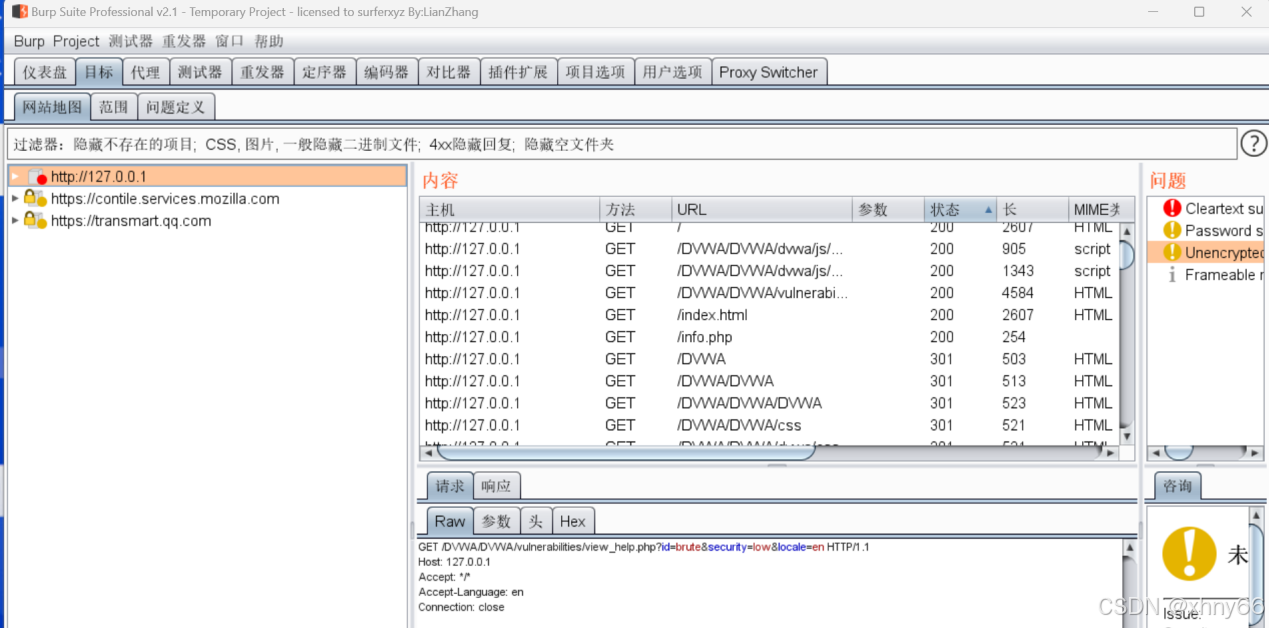The height and width of the screenshot is (628, 1269).
Task: Select the /index.html row
Action: tap(769, 315)
